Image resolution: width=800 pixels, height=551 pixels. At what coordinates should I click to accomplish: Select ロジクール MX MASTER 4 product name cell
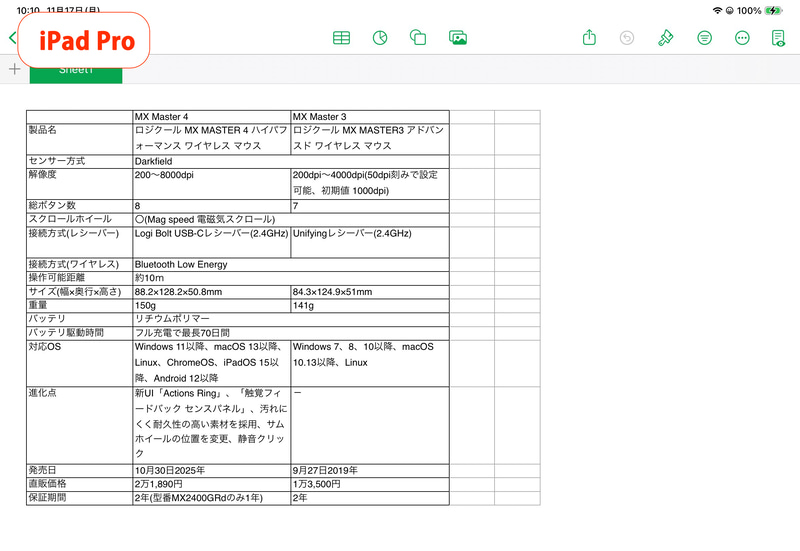[x=212, y=139]
